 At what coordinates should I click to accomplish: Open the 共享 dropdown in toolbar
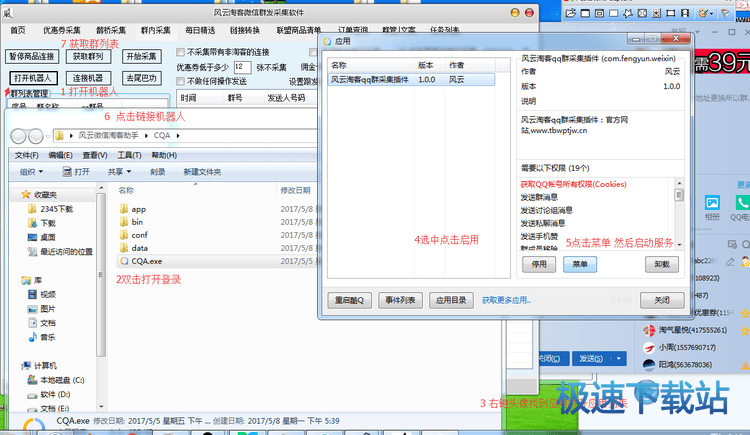click(119, 172)
